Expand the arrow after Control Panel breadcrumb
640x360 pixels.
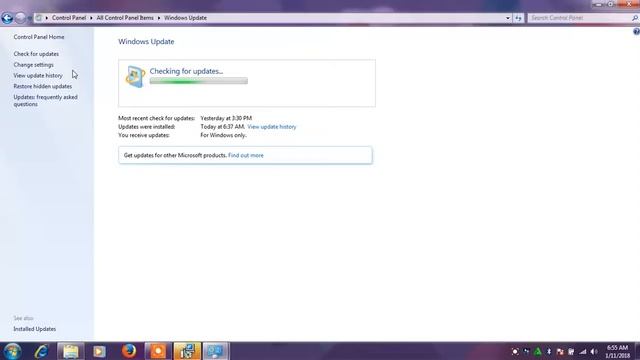tap(91, 18)
